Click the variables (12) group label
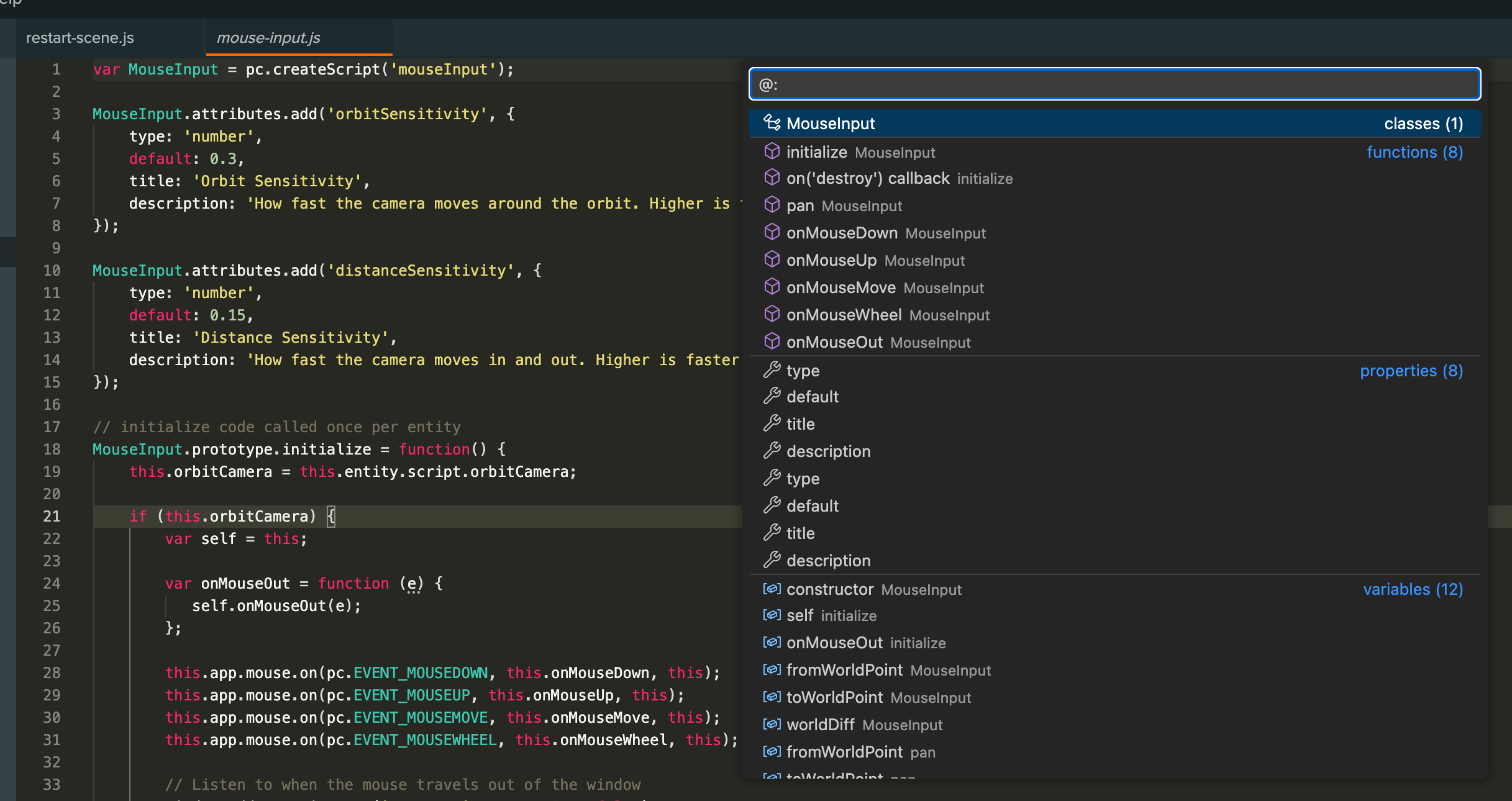Image resolution: width=1512 pixels, height=801 pixels. pos(1413,589)
